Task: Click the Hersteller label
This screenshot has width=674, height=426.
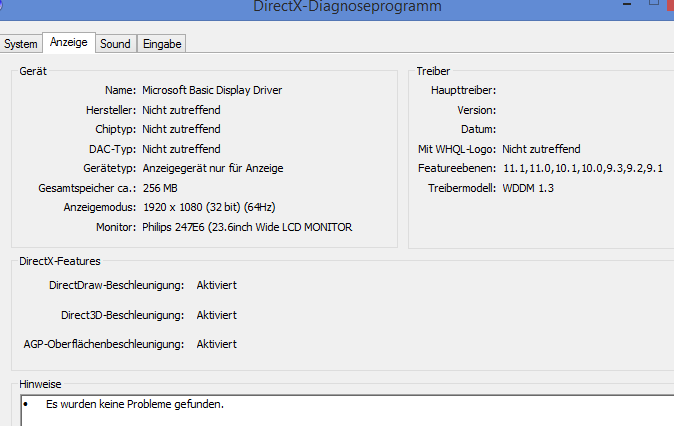Action: pyautogui.click(x=111, y=110)
